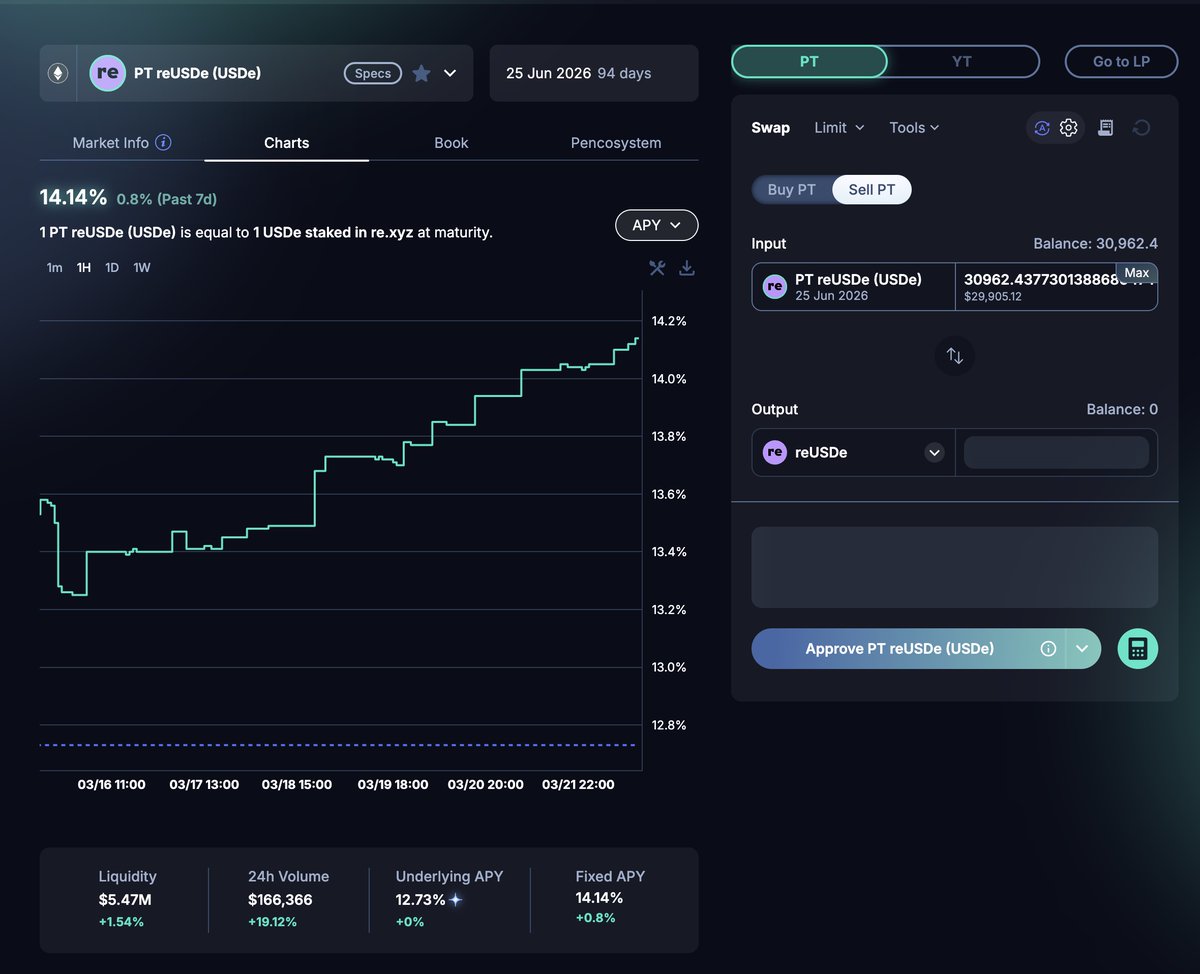Click the 25 Jun 2026 maturity box

(x=594, y=73)
